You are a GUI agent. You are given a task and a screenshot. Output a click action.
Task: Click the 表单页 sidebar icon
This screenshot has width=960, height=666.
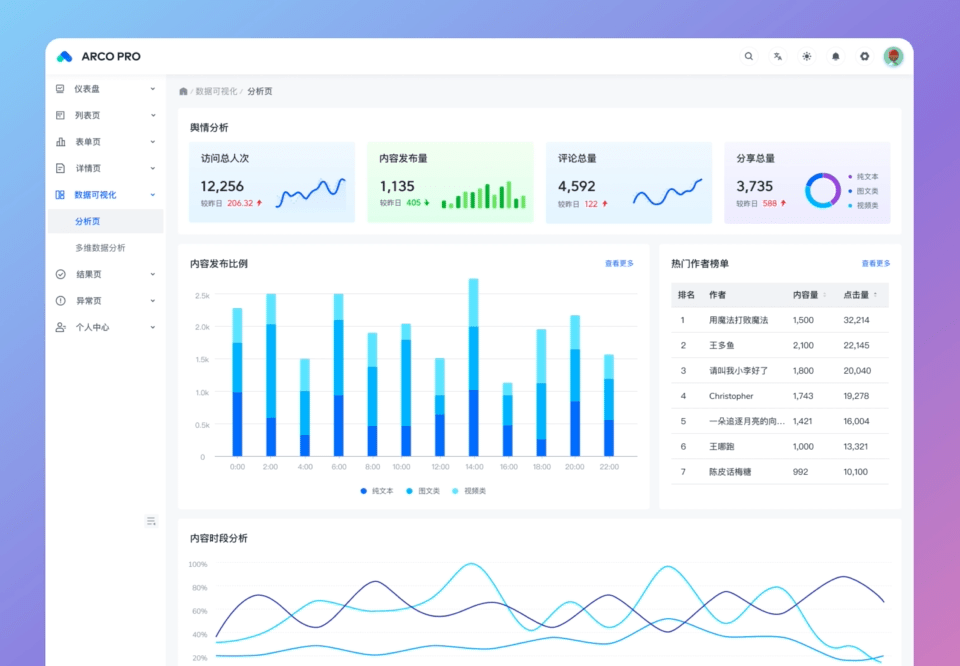coord(60,141)
